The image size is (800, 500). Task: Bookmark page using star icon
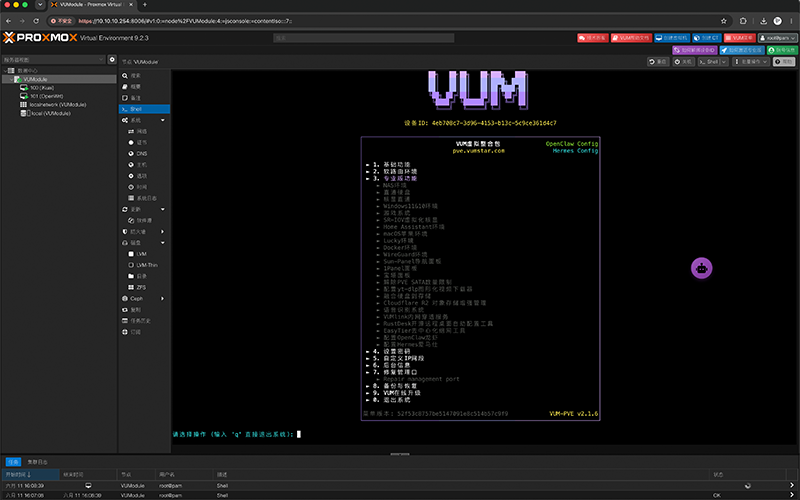(x=723, y=21)
